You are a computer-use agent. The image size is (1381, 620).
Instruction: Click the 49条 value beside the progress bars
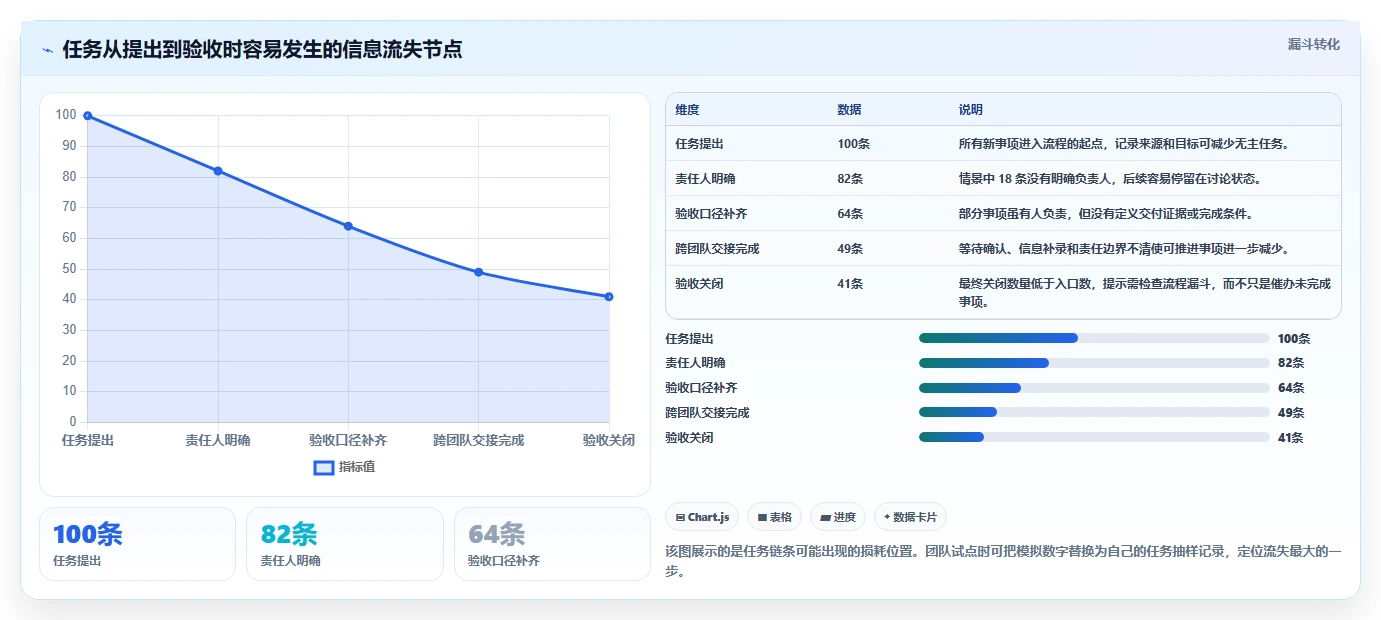(1291, 413)
